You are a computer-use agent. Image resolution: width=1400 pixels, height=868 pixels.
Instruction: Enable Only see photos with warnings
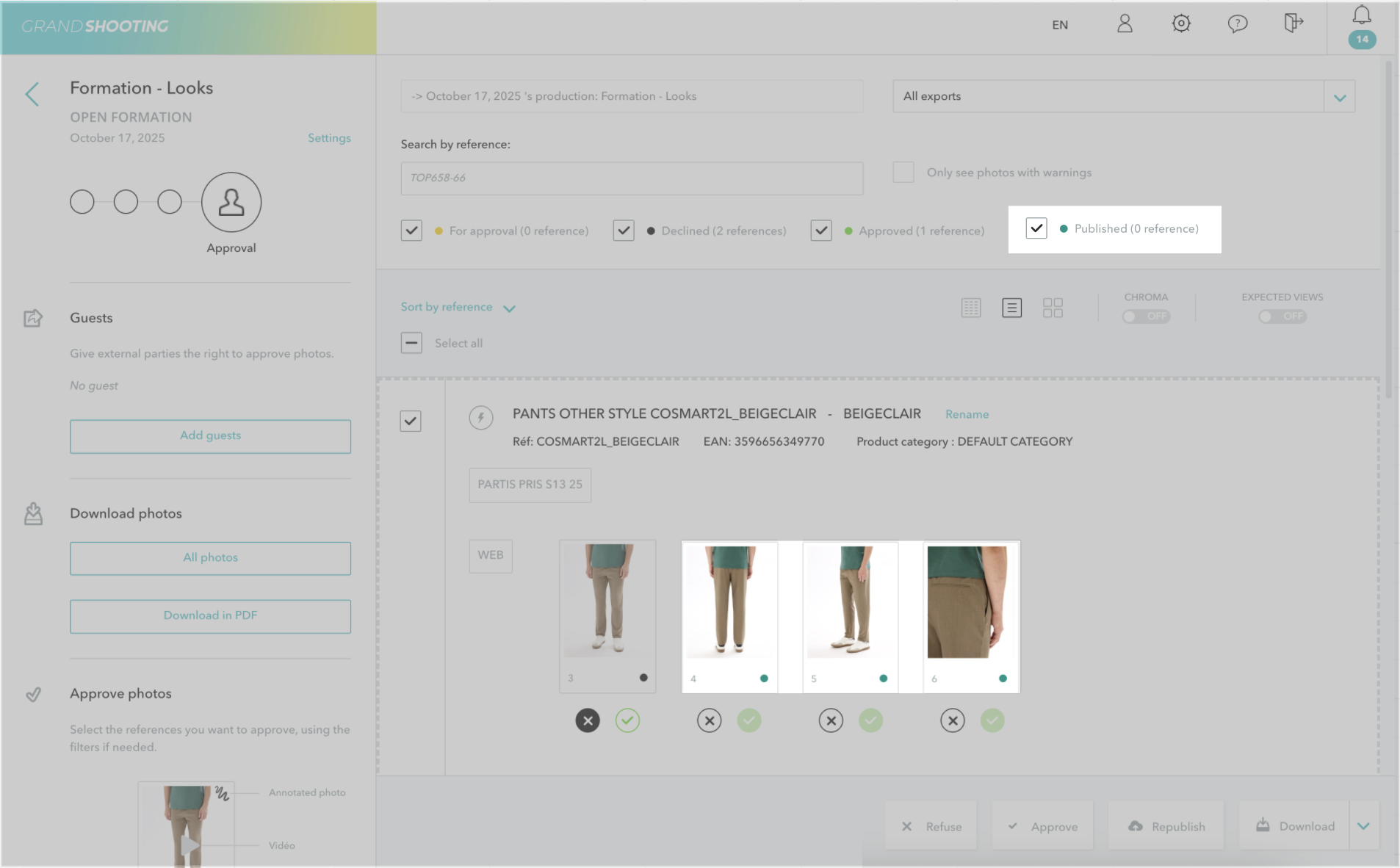[903, 173]
